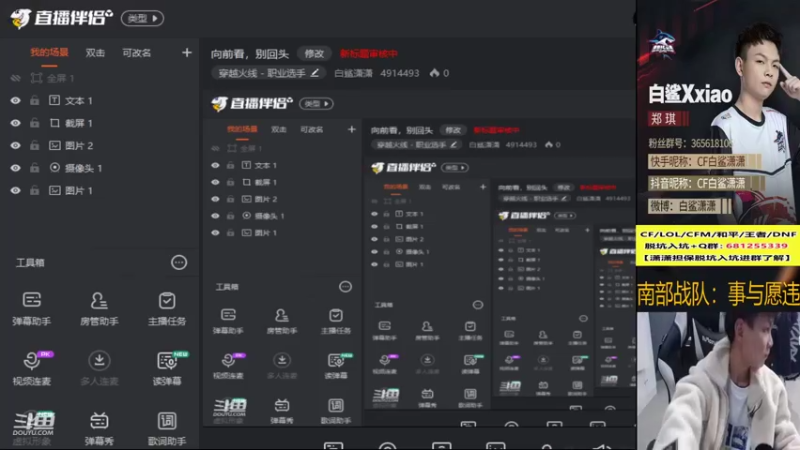Image resolution: width=800 pixels, height=450 pixels.
Task: Hide the 摄像头 1 layer in the outermost list
Action: pyautogui.click(x=15, y=168)
